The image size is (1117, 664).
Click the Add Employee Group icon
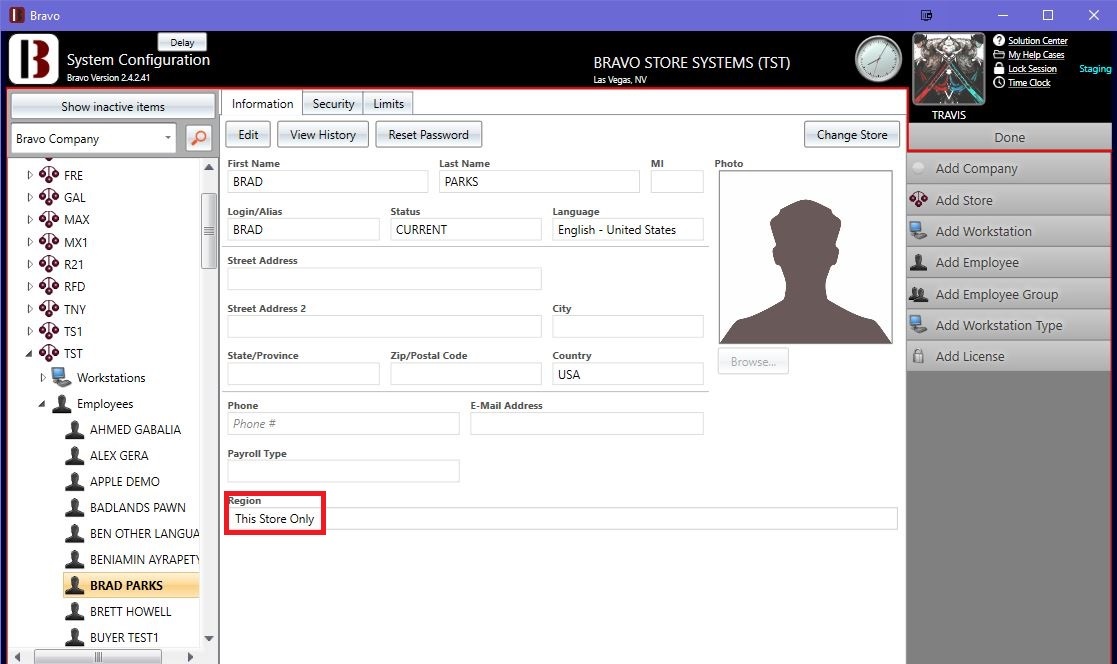pyautogui.click(x=919, y=294)
